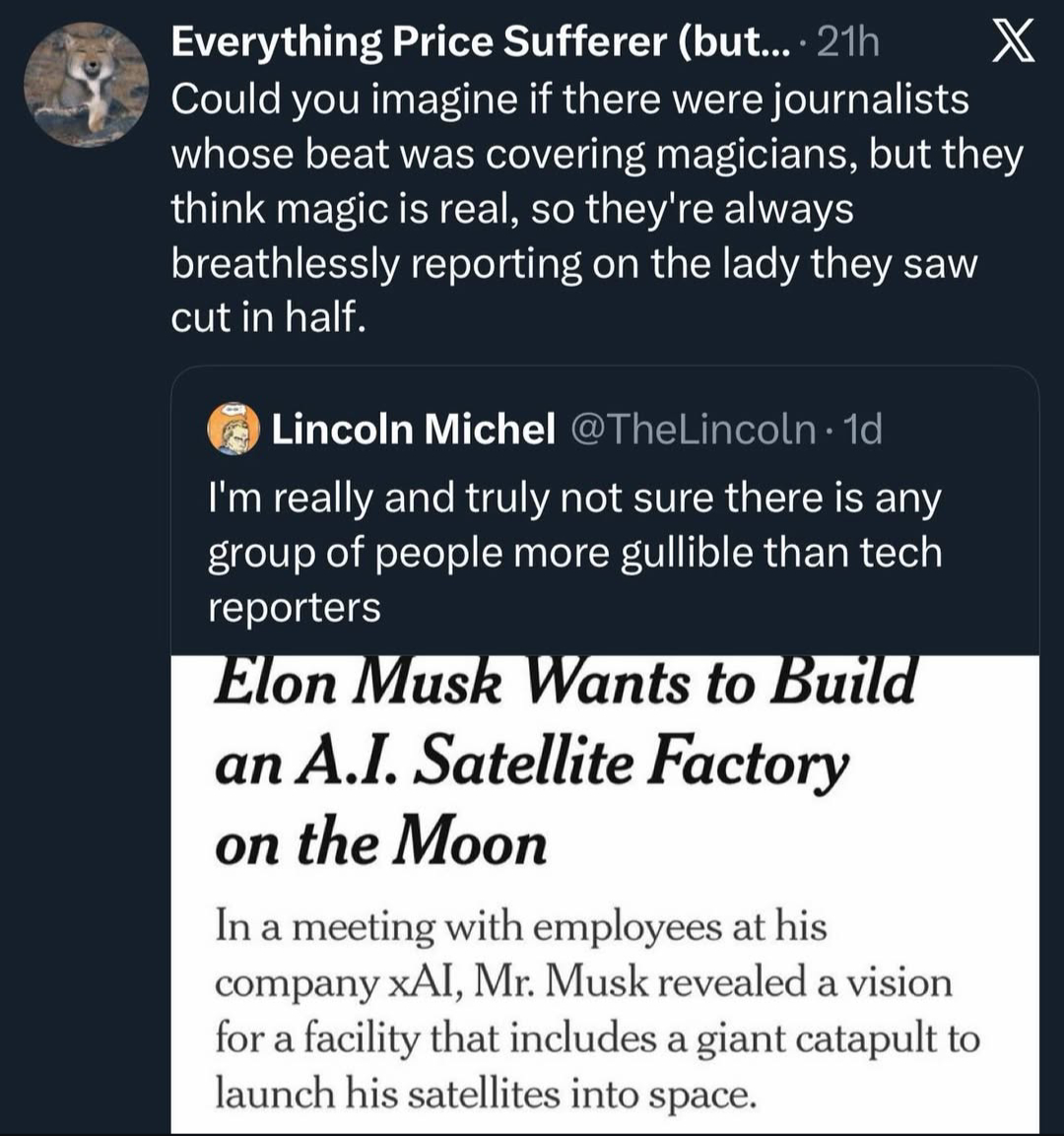Click the 21h post timestamp
1064x1136 pixels.
[x=848, y=42]
